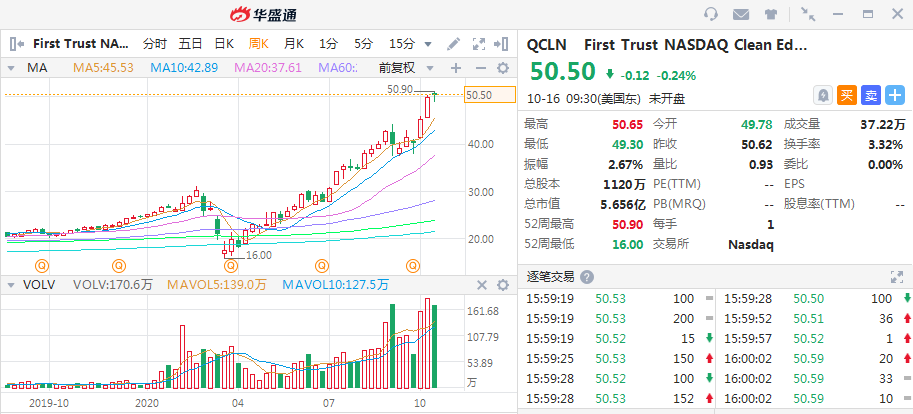The width and height of the screenshot is (913, 414).
Task: Select the pencil drawing tool
Action: coord(453,44)
